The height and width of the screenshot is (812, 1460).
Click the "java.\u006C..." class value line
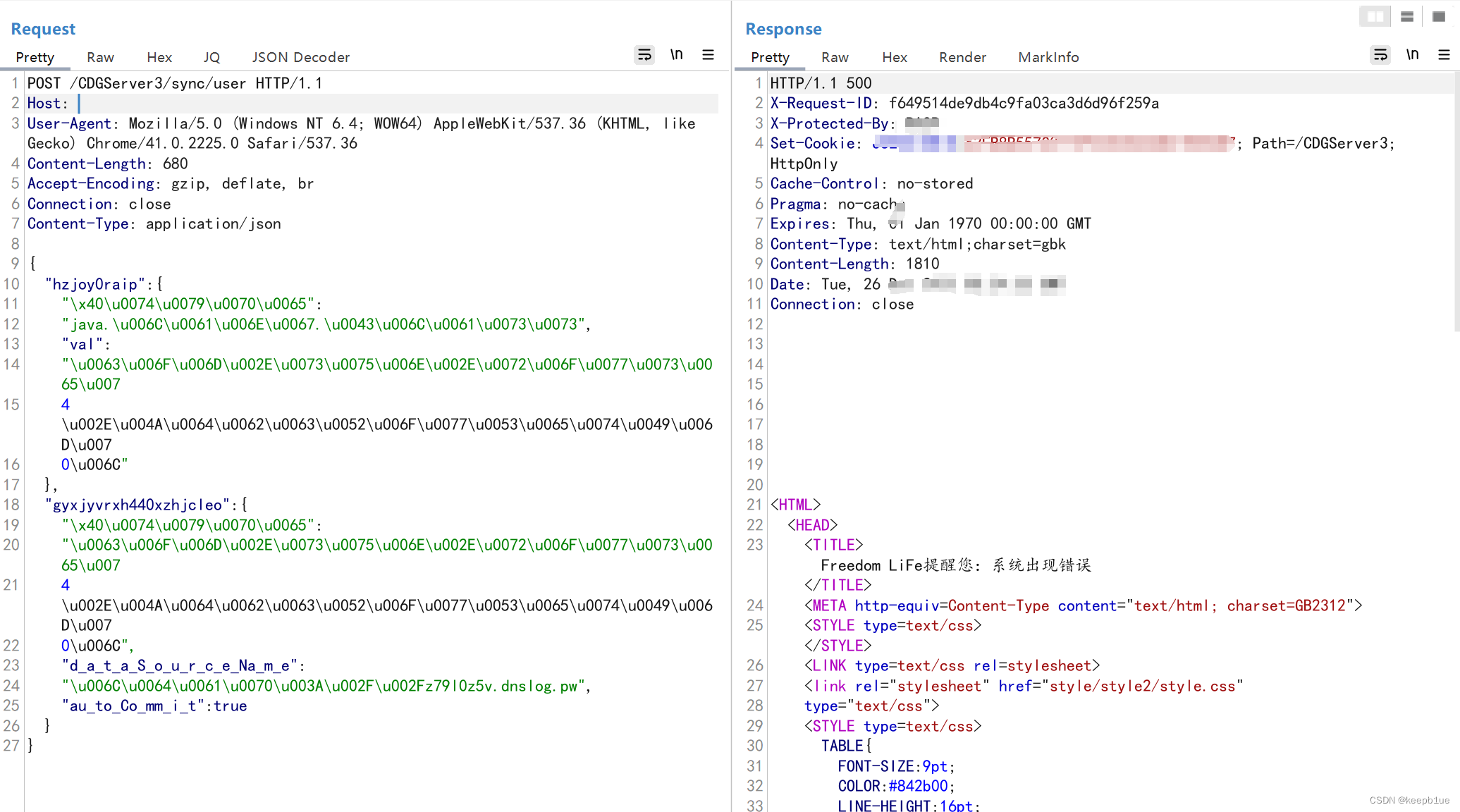326,325
